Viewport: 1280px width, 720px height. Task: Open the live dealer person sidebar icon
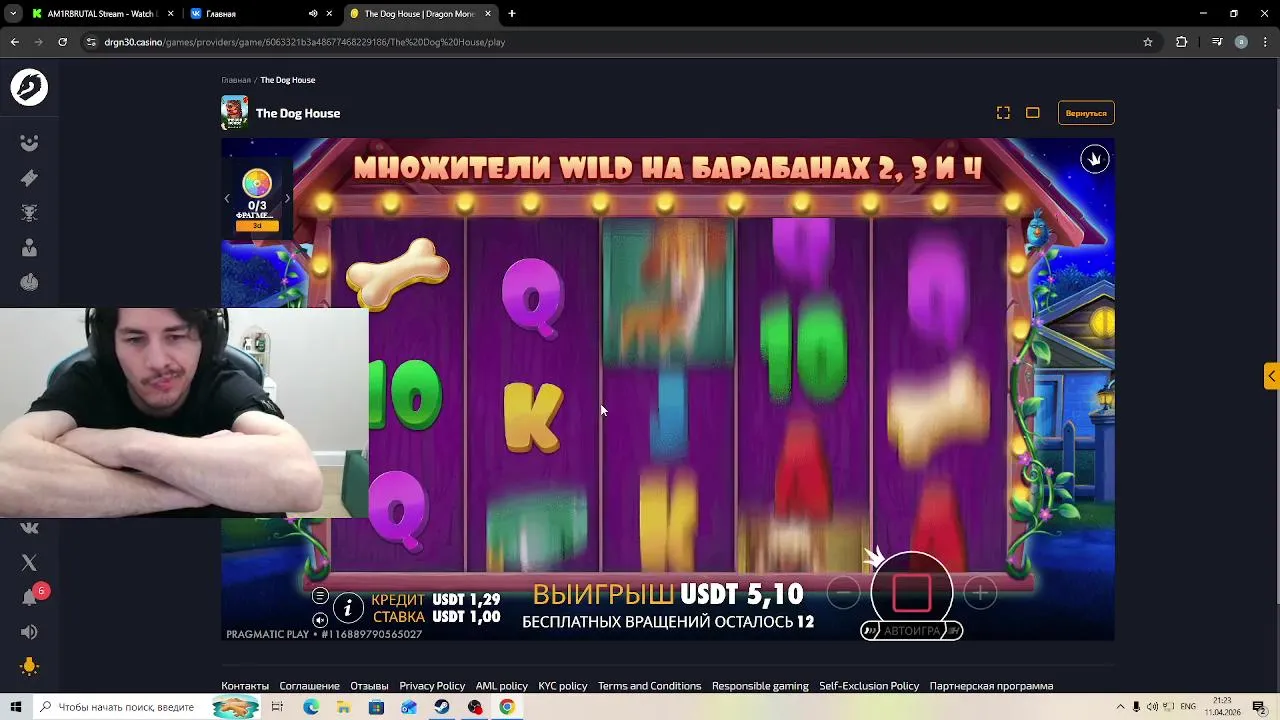(x=29, y=248)
